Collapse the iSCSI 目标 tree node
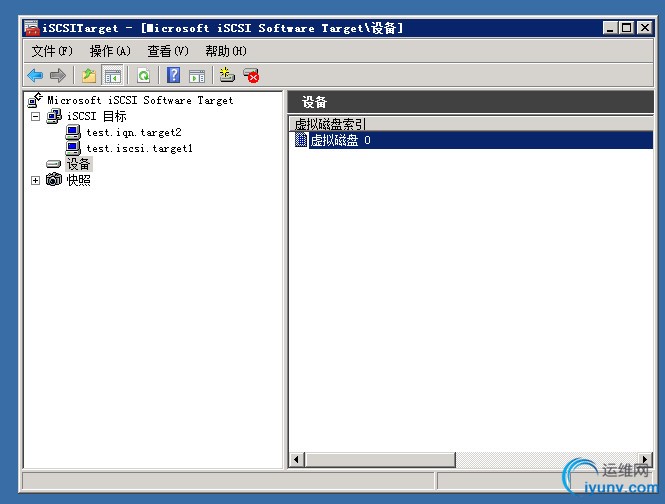The height and width of the screenshot is (504, 665). [x=36, y=116]
